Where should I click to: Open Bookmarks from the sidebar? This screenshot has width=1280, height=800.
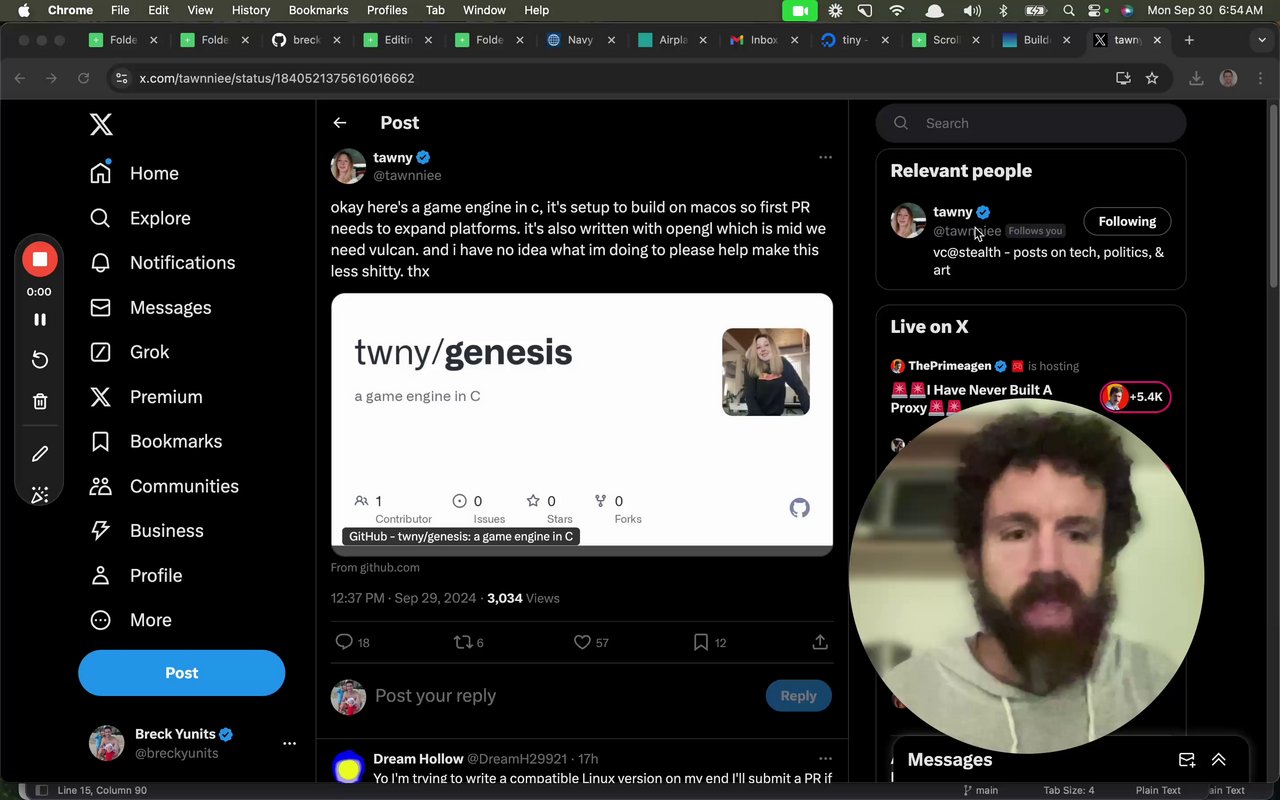click(x=156, y=441)
